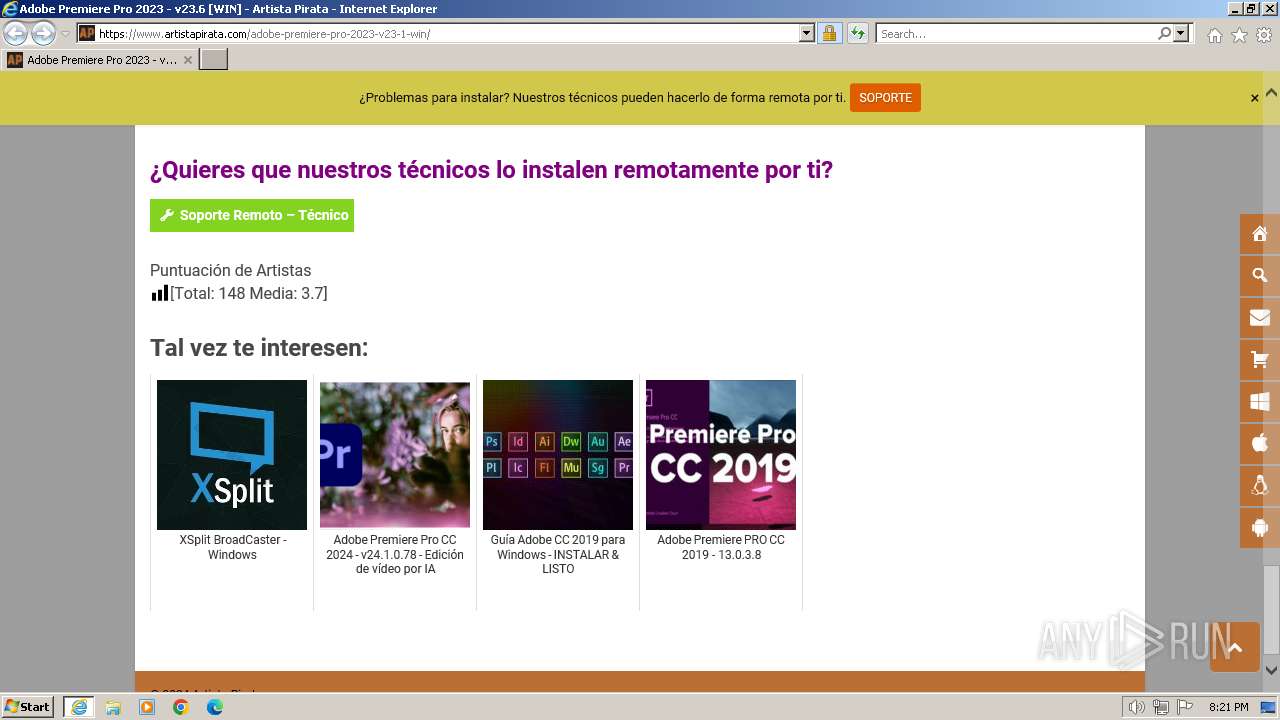
Task: Launch Microsoft Edge from the taskbar
Action: pos(215,707)
